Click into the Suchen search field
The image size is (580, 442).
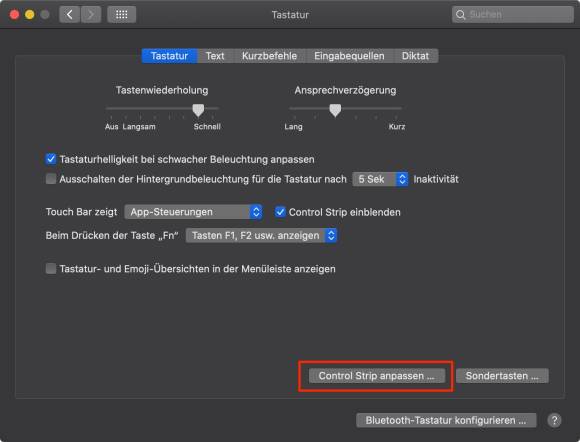513,15
